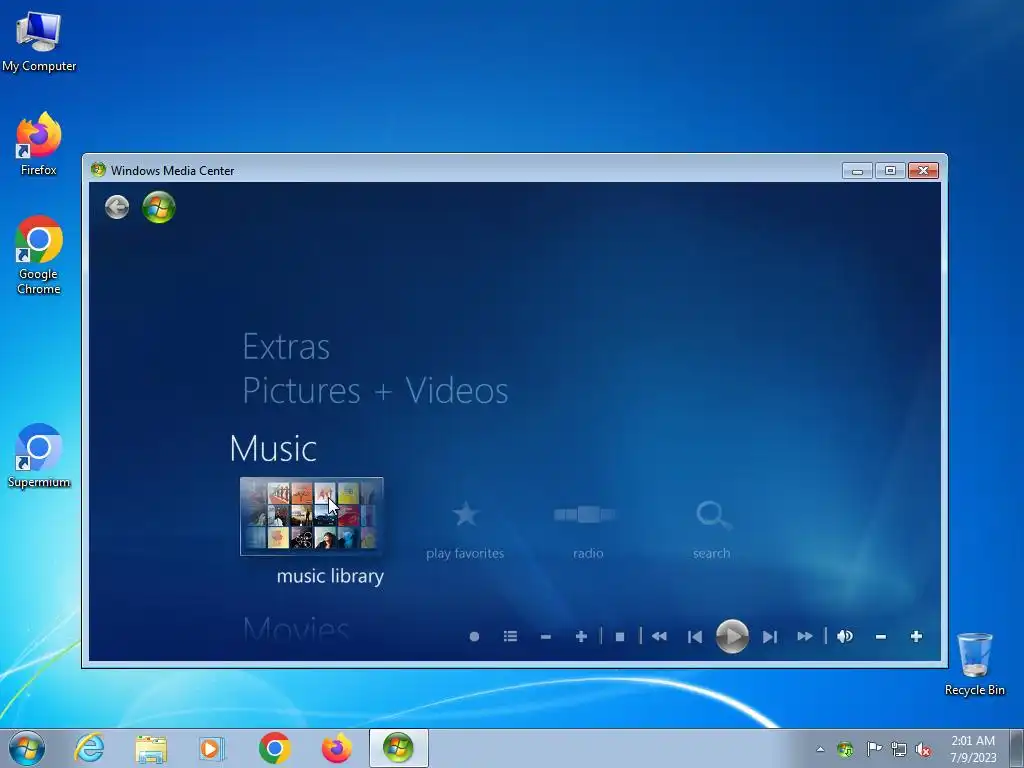Click the muted volume tray icon
Image resolution: width=1024 pixels, height=768 pixels.
923,749
